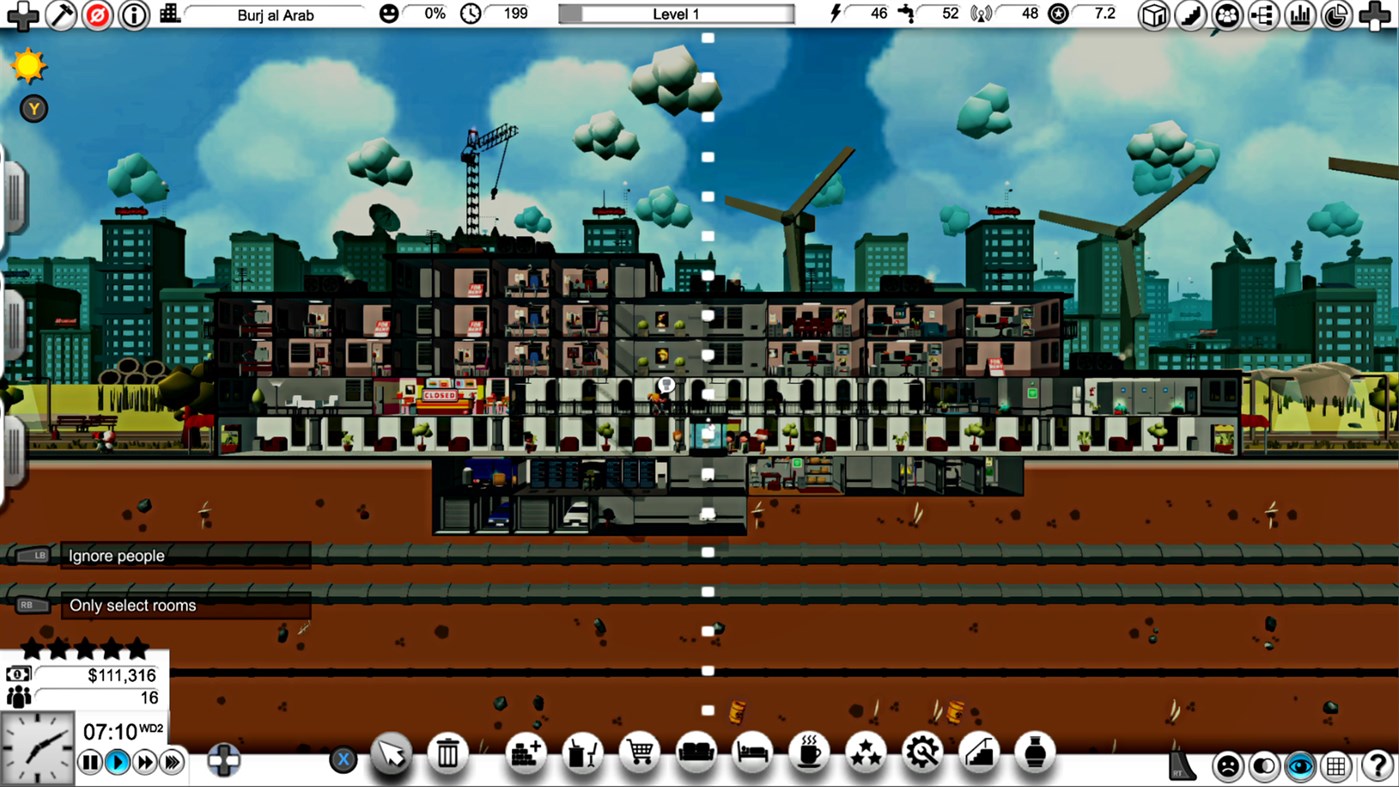Image resolution: width=1399 pixels, height=787 pixels.
Task: Open the stairs transport category
Action: pyautogui.click(x=979, y=753)
